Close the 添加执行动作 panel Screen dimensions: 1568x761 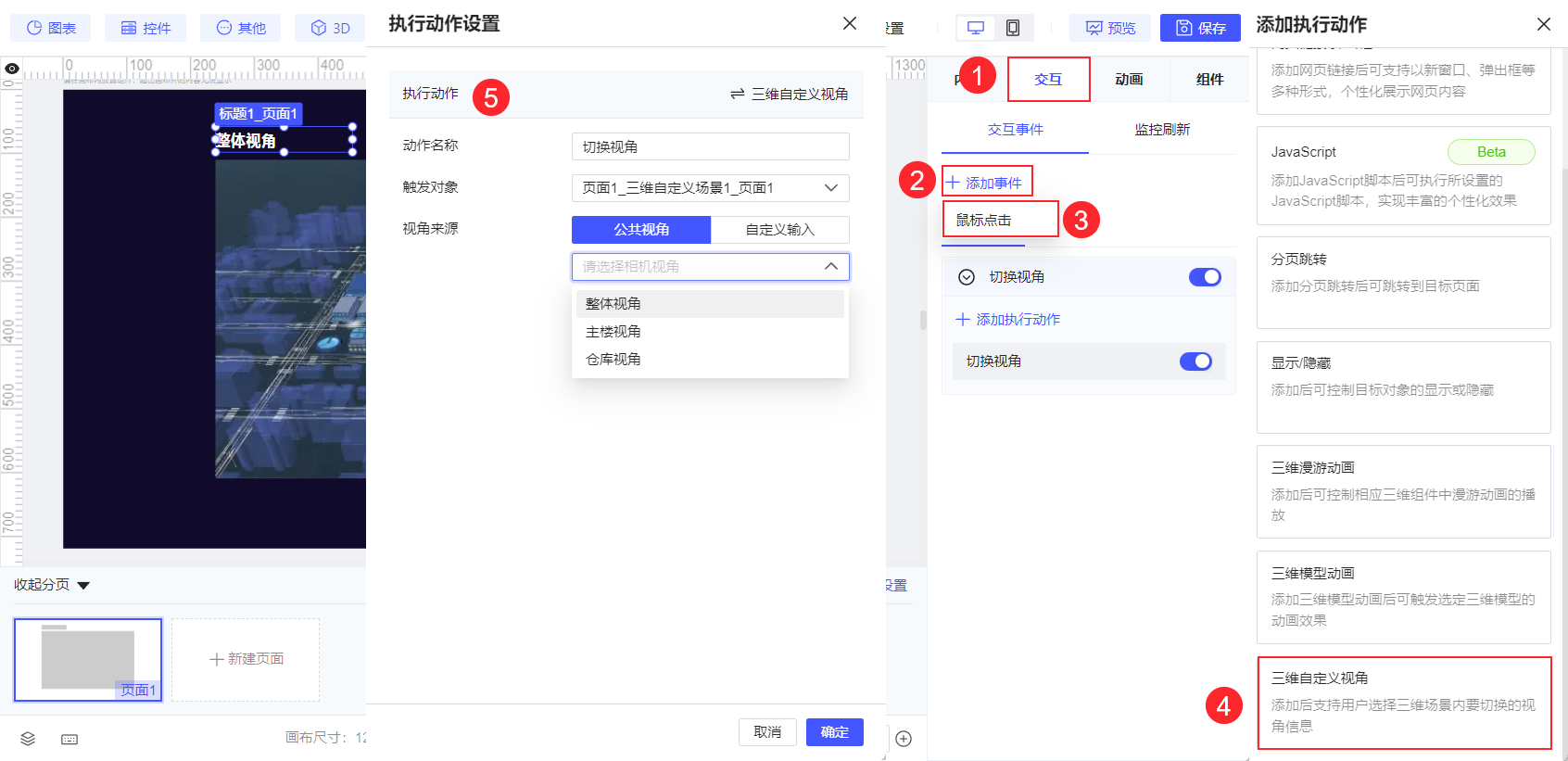click(x=1543, y=24)
